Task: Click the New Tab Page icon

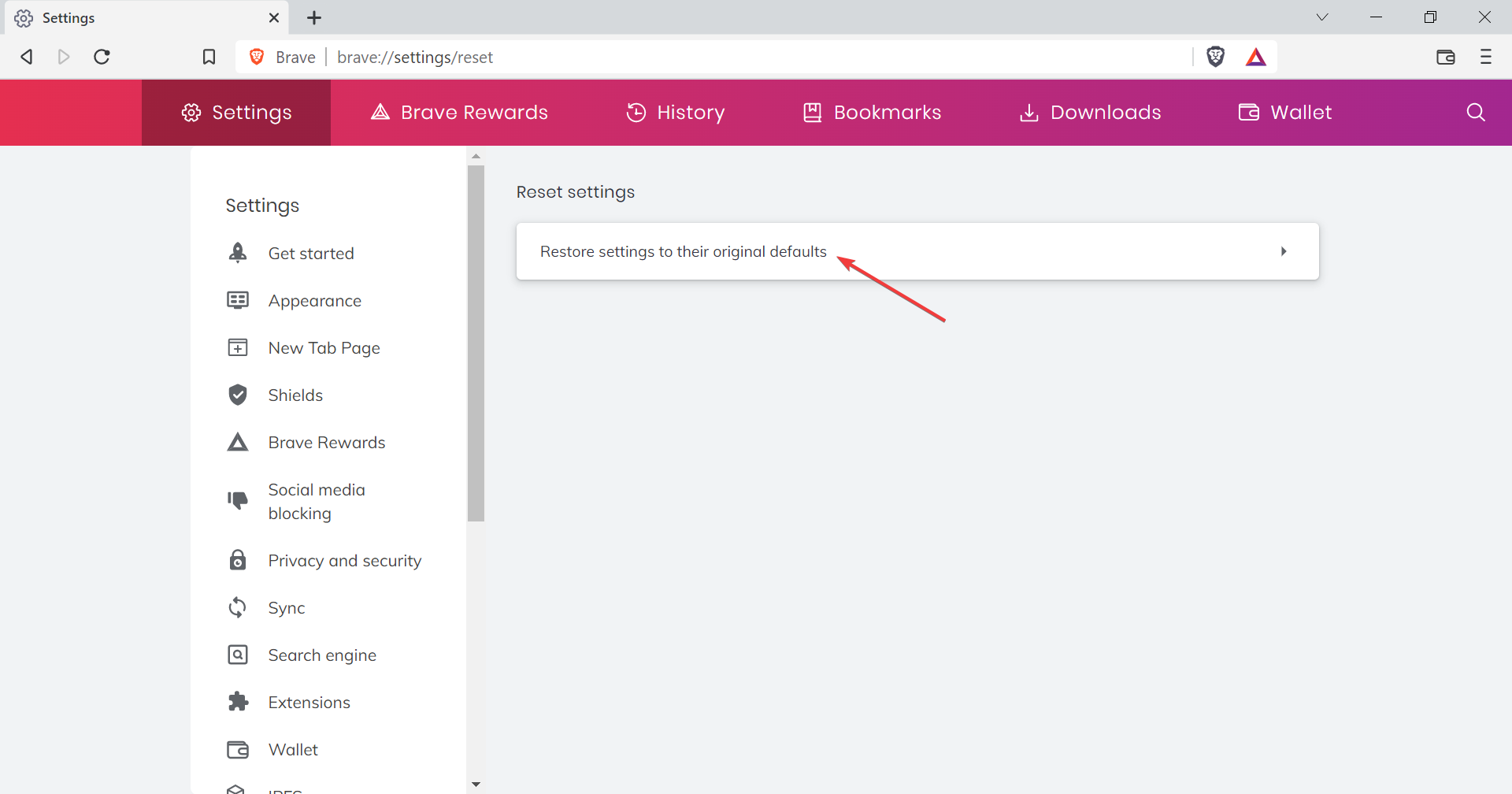Action: tap(238, 347)
